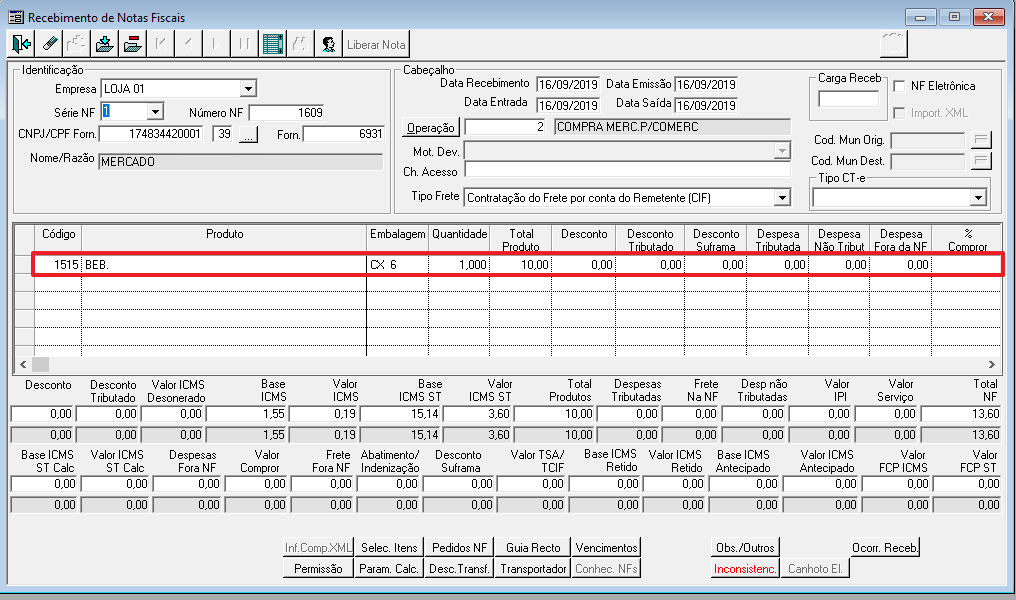Expand the Tipo Frete dropdown
The height and width of the screenshot is (600, 1016).
tap(782, 198)
